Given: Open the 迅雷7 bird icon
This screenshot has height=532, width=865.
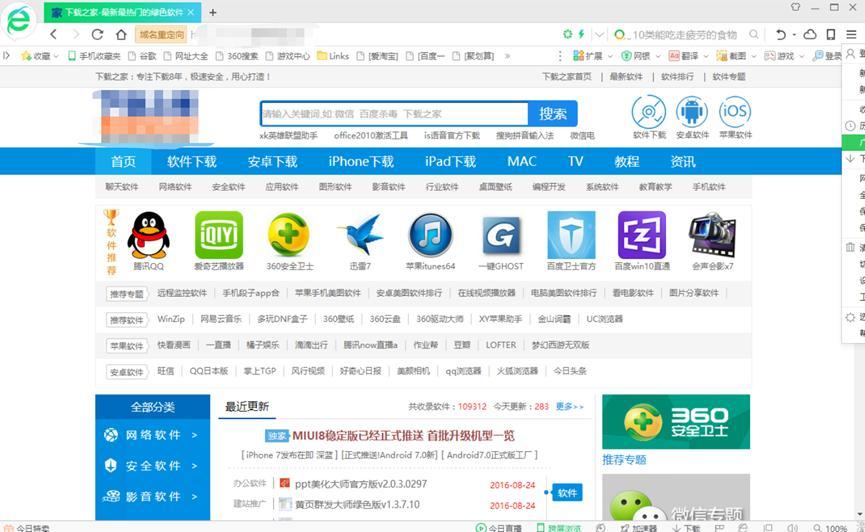Looking at the screenshot, I should click(x=361, y=235).
